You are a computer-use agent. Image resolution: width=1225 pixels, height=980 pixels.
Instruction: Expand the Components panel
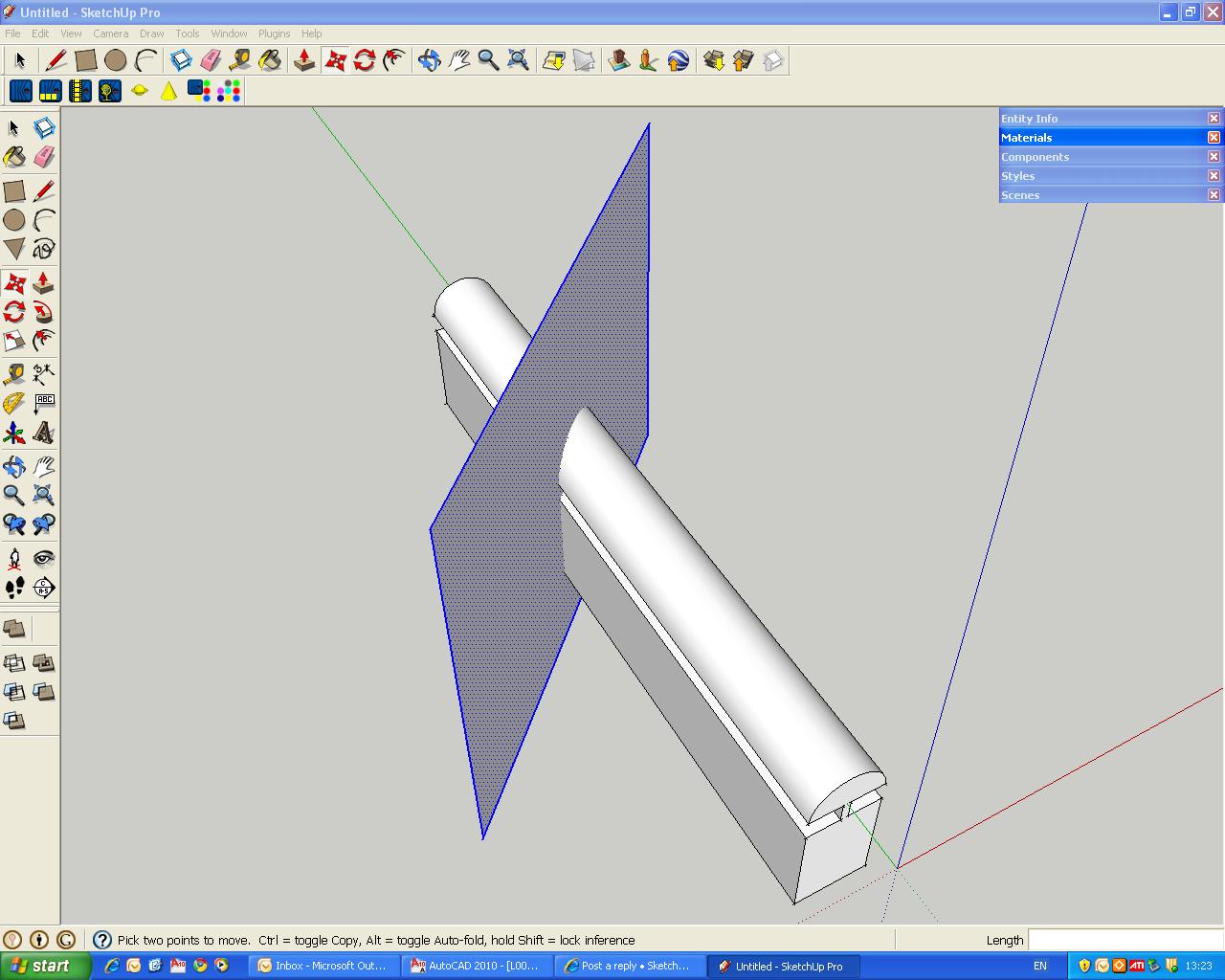pos(1102,157)
